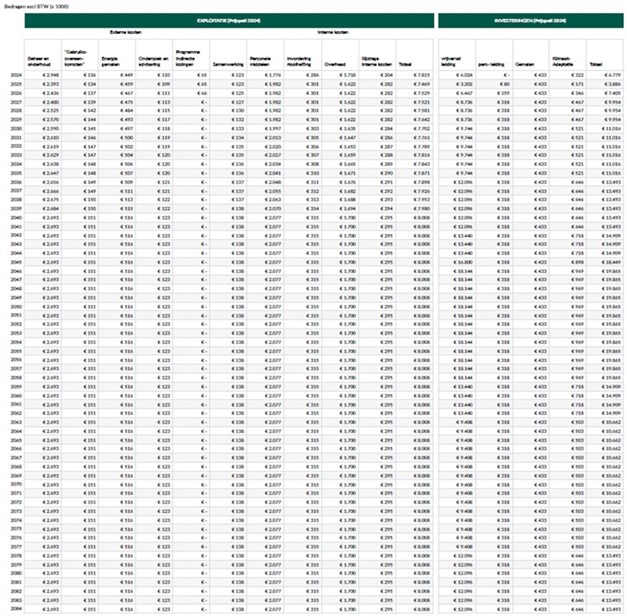Click the Totaal header of the investeringen section
Viewport: 627px width, 616px height.
click(597, 62)
